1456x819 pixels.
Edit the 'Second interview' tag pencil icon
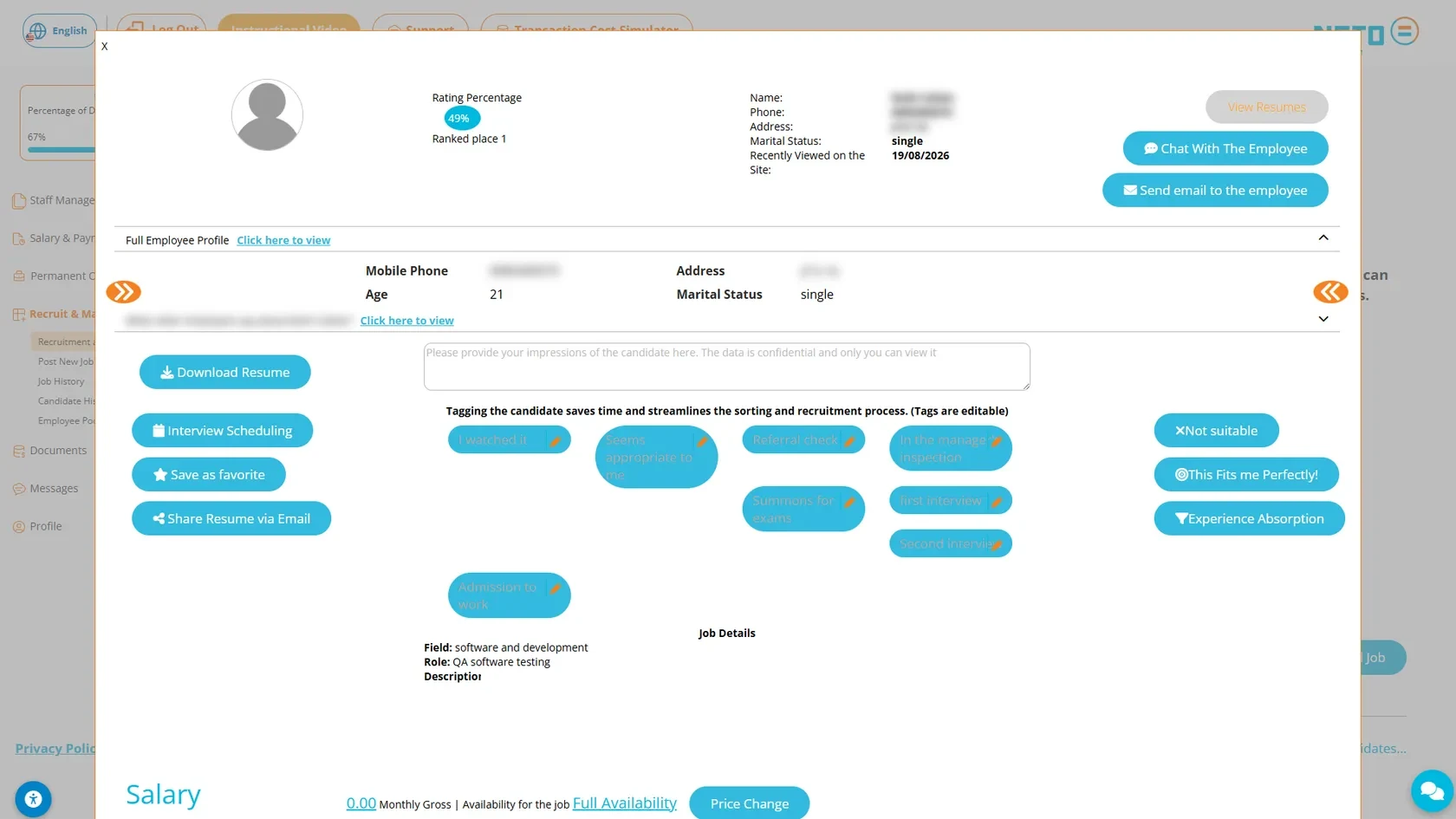pos(997,545)
